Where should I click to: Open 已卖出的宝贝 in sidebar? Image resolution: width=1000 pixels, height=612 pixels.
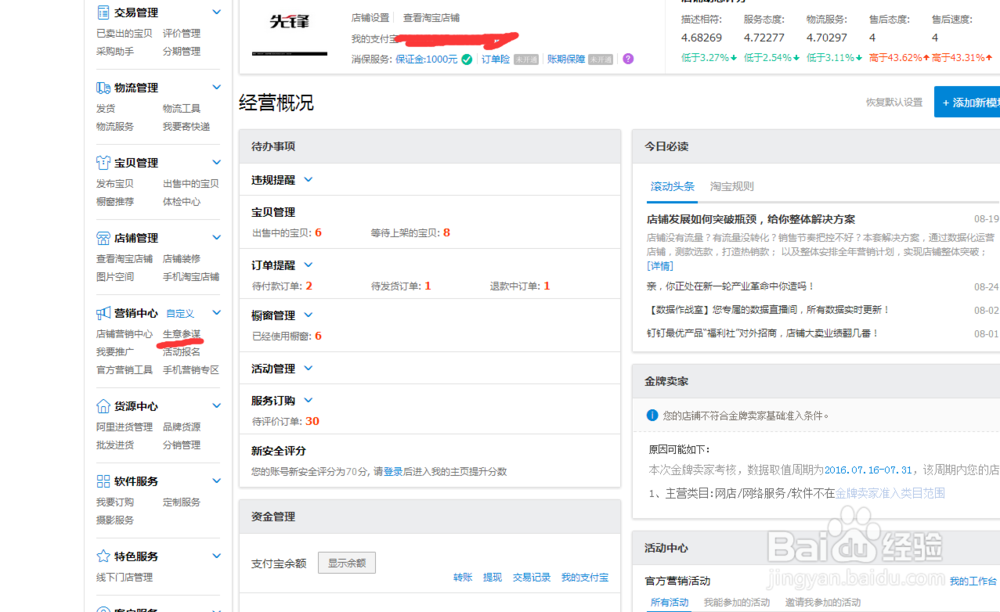124,33
